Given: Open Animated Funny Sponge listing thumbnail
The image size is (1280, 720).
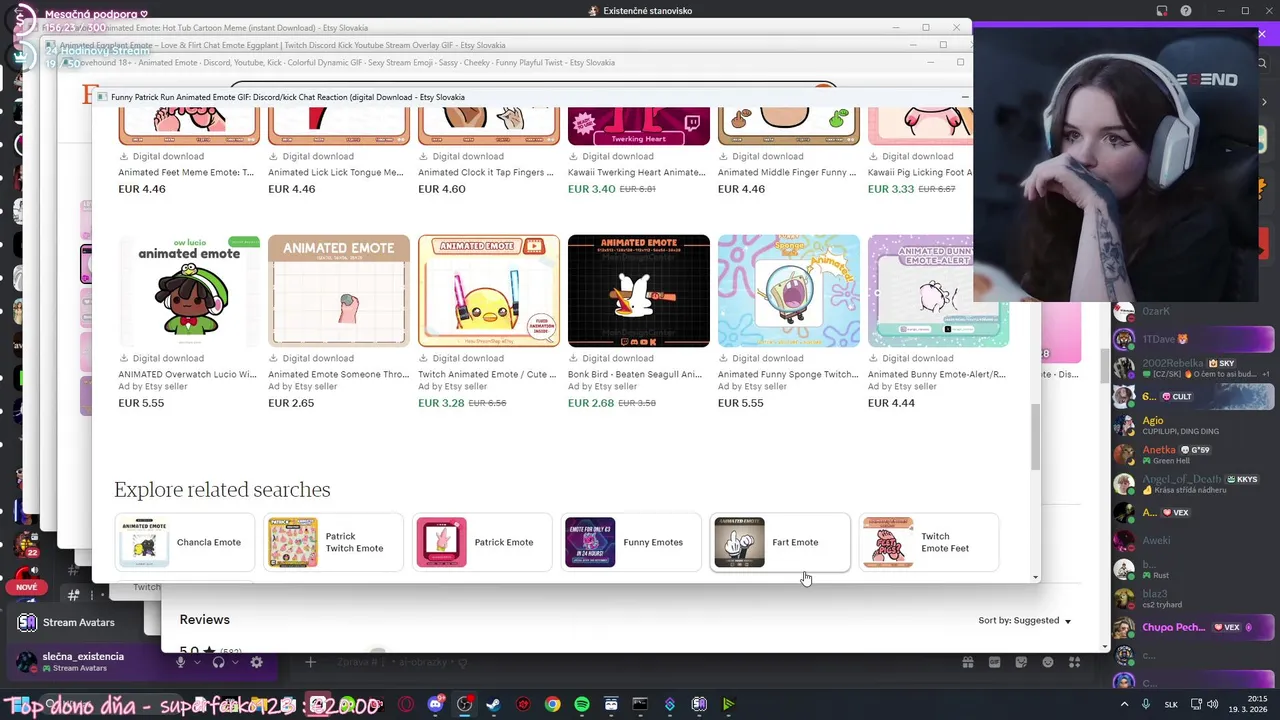Looking at the screenshot, I should 789,291.
